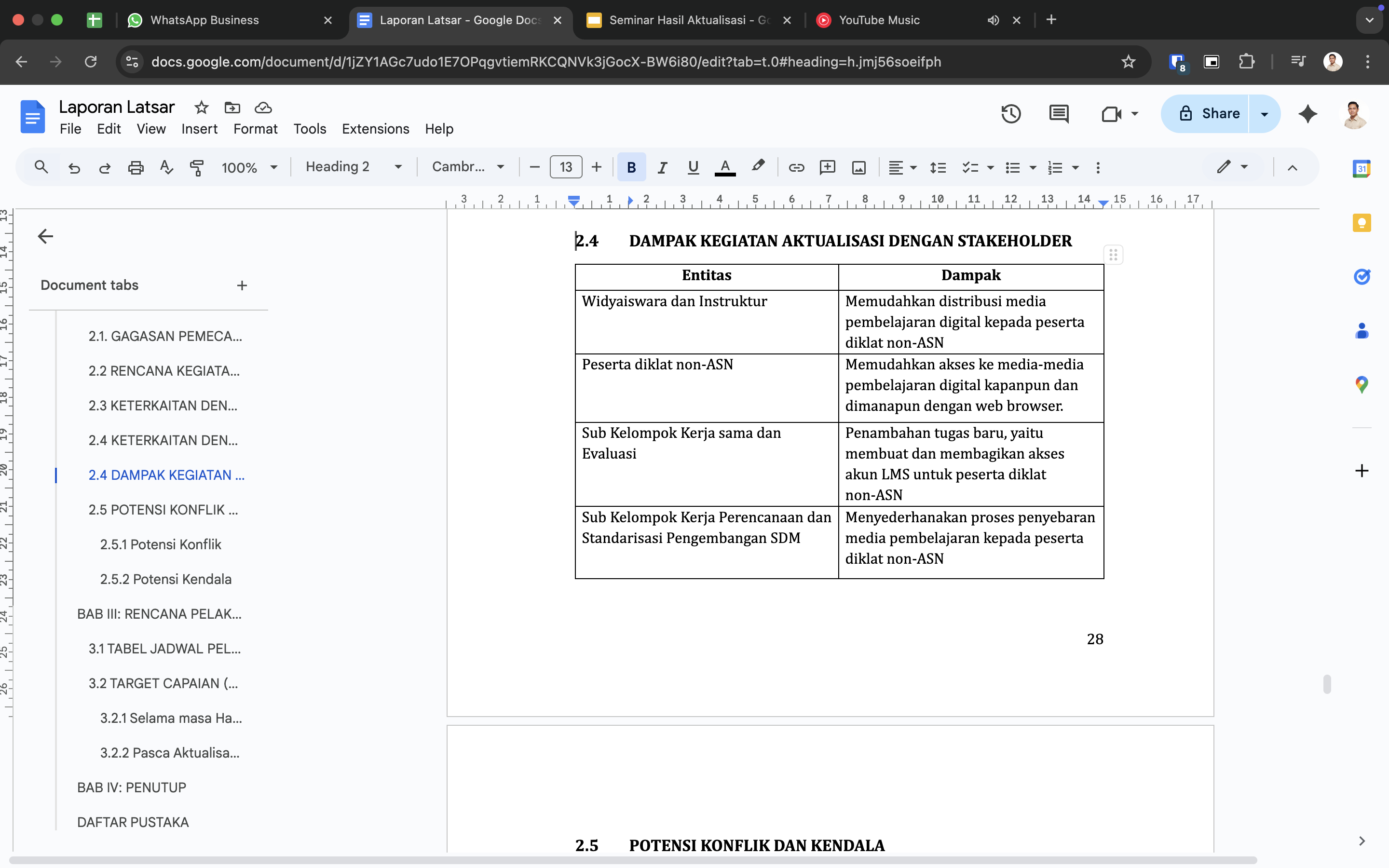The height and width of the screenshot is (868, 1389).
Task: Open the Cambria font dropdown
Action: (468, 167)
